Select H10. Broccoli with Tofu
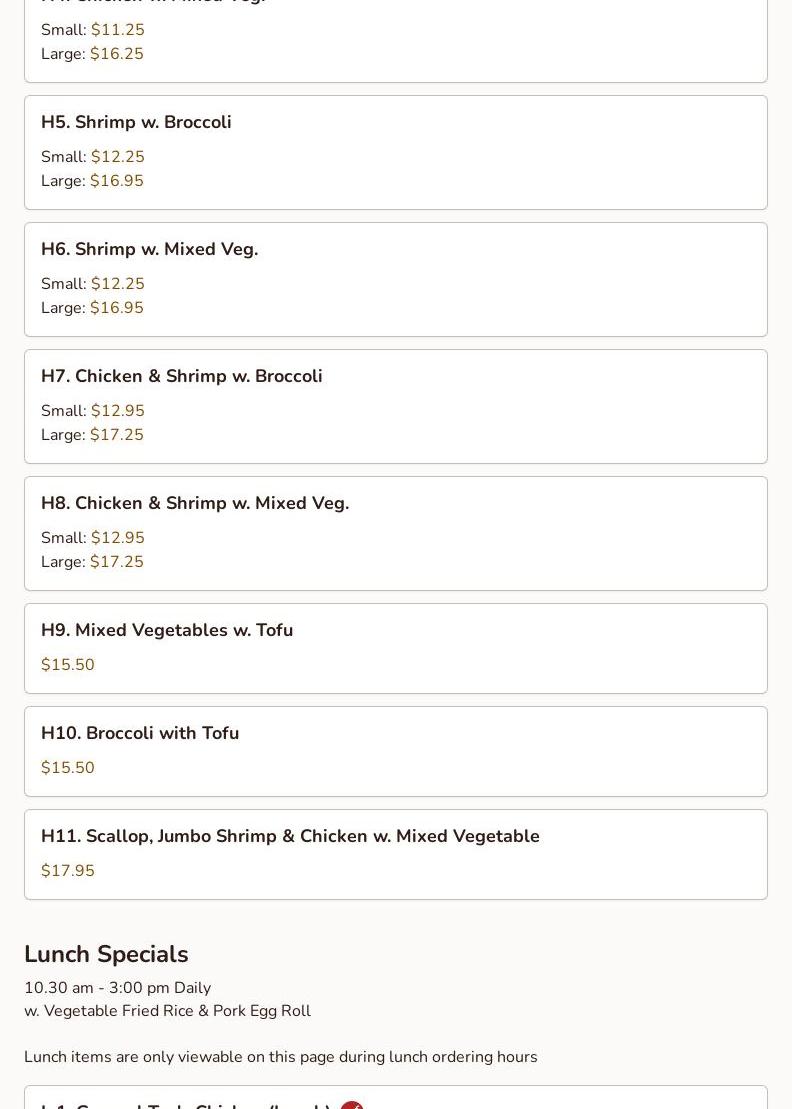This screenshot has height=1109, width=792. (139, 733)
